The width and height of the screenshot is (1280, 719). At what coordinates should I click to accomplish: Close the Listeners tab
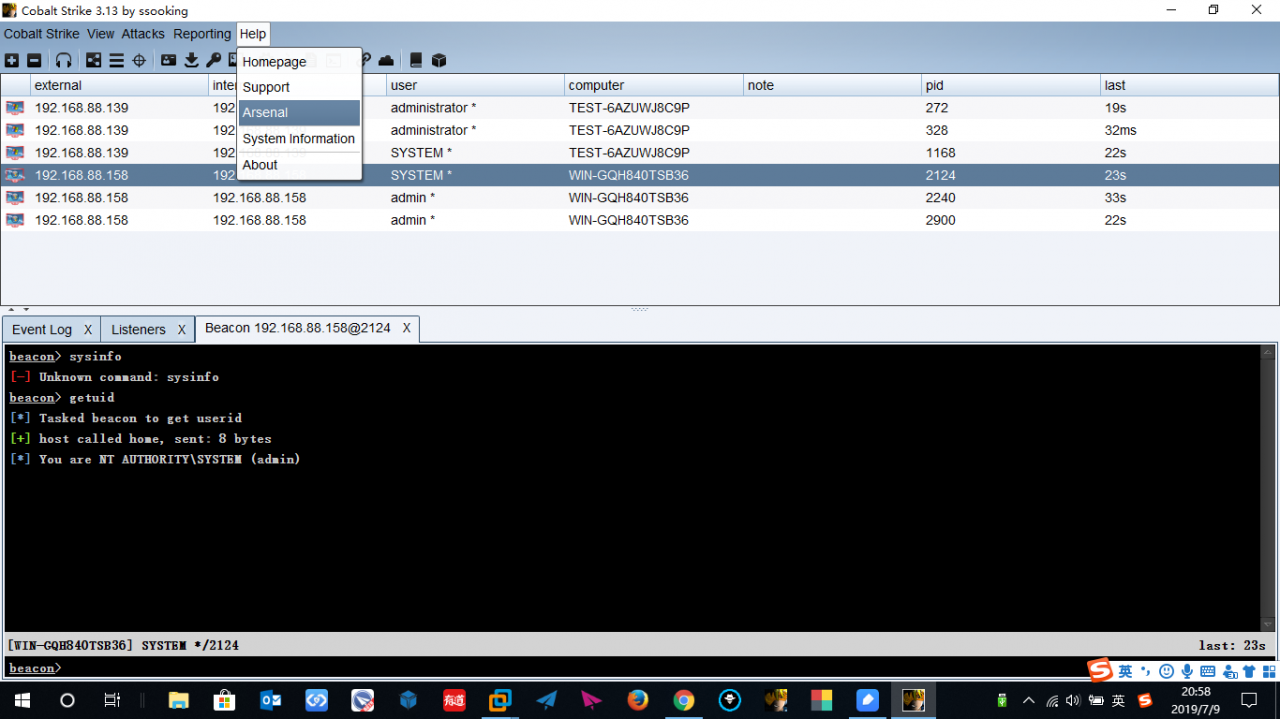coord(182,329)
